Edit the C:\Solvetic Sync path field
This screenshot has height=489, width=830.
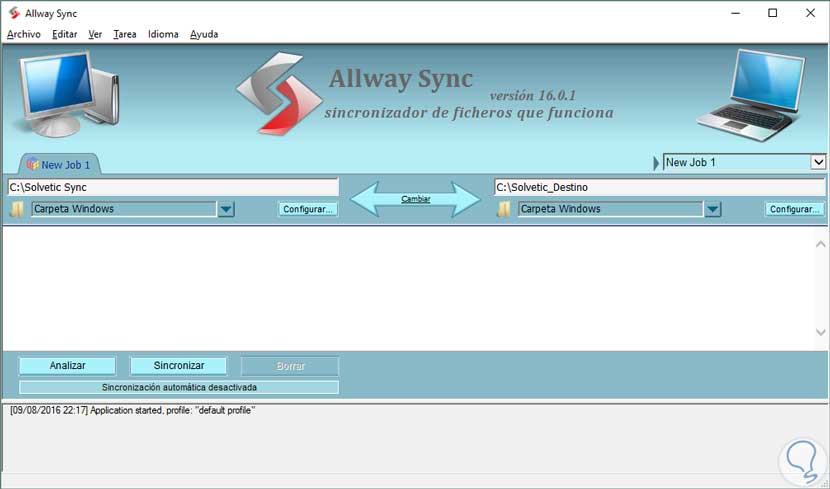173,187
